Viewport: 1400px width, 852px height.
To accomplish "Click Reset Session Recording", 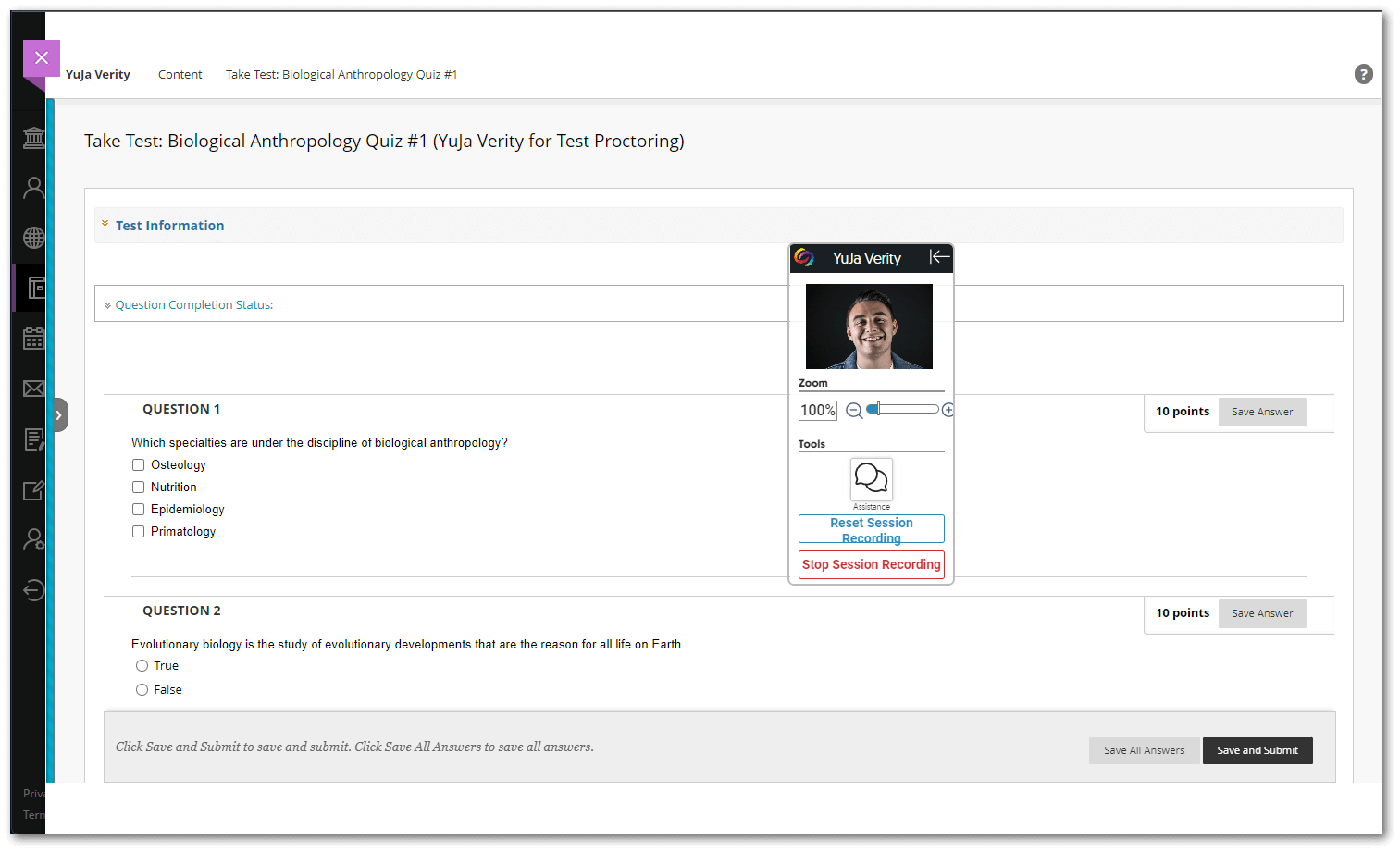I will [872, 529].
